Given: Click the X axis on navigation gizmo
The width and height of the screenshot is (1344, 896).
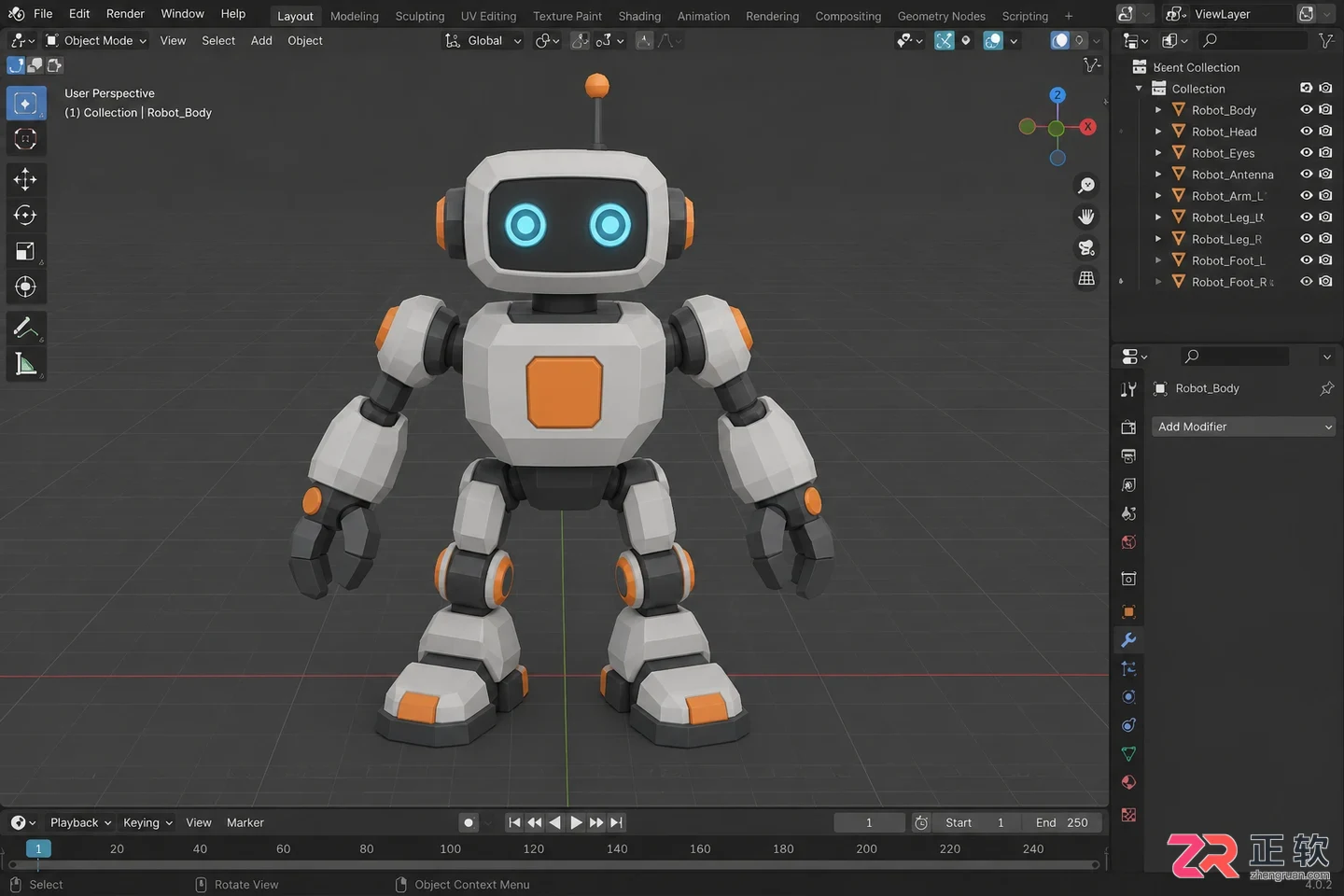Looking at the screenshot, I should click(1087, 127).
